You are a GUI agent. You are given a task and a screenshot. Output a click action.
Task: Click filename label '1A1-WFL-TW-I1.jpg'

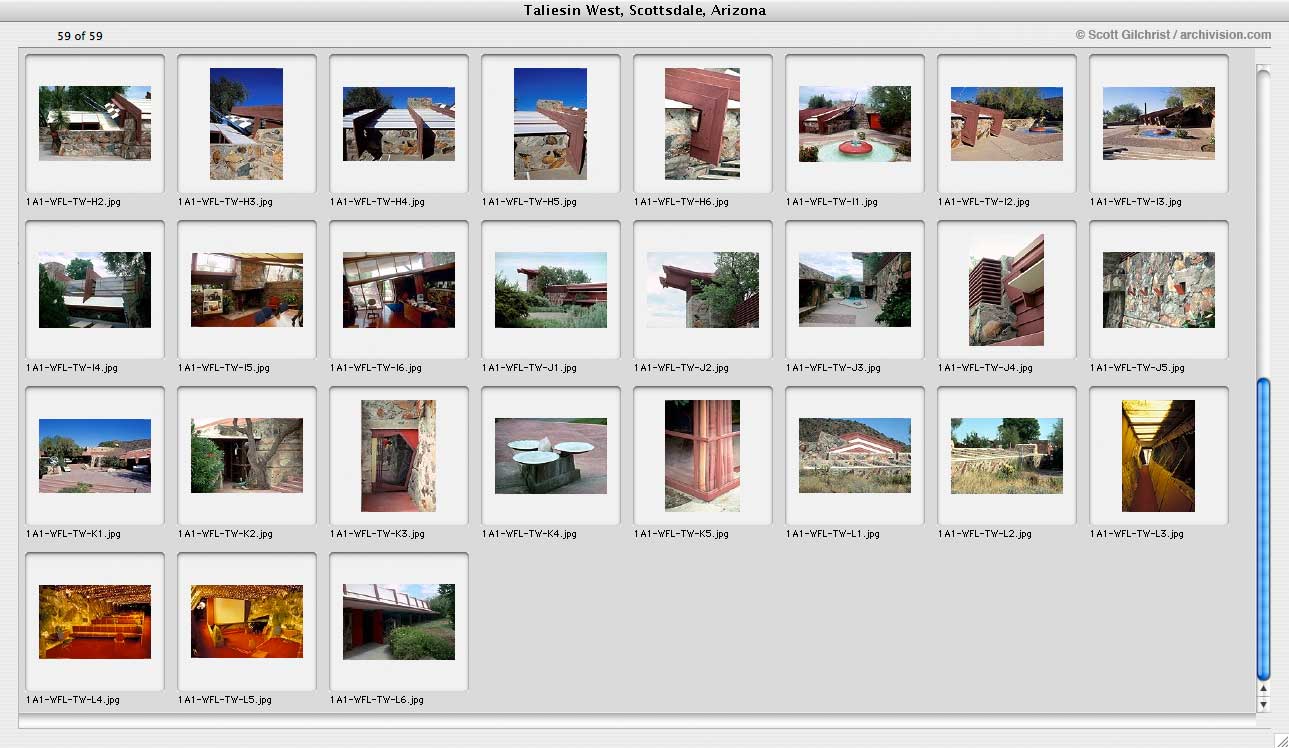[832, 202]
